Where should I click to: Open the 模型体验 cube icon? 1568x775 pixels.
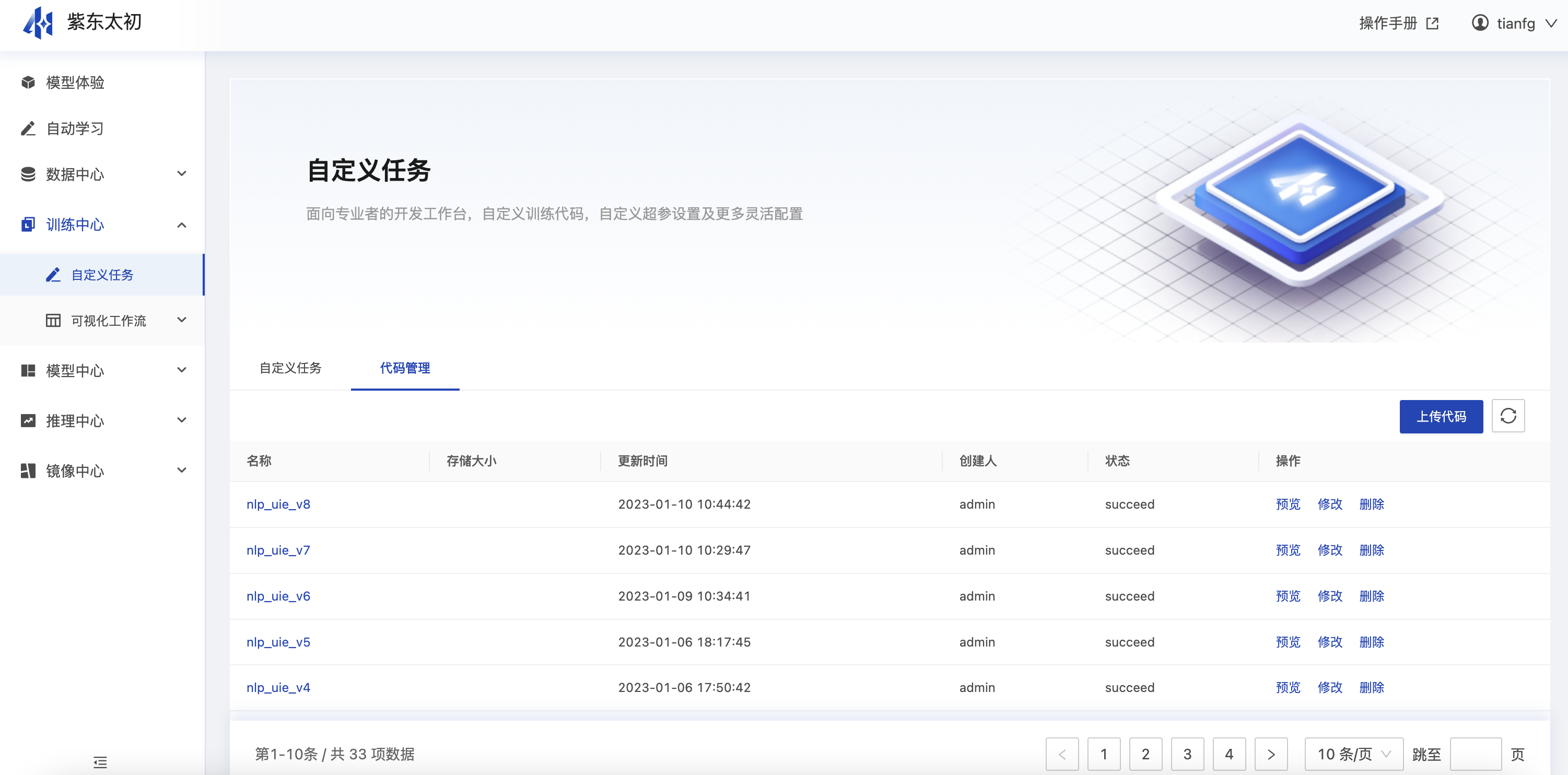pos(28,82)
